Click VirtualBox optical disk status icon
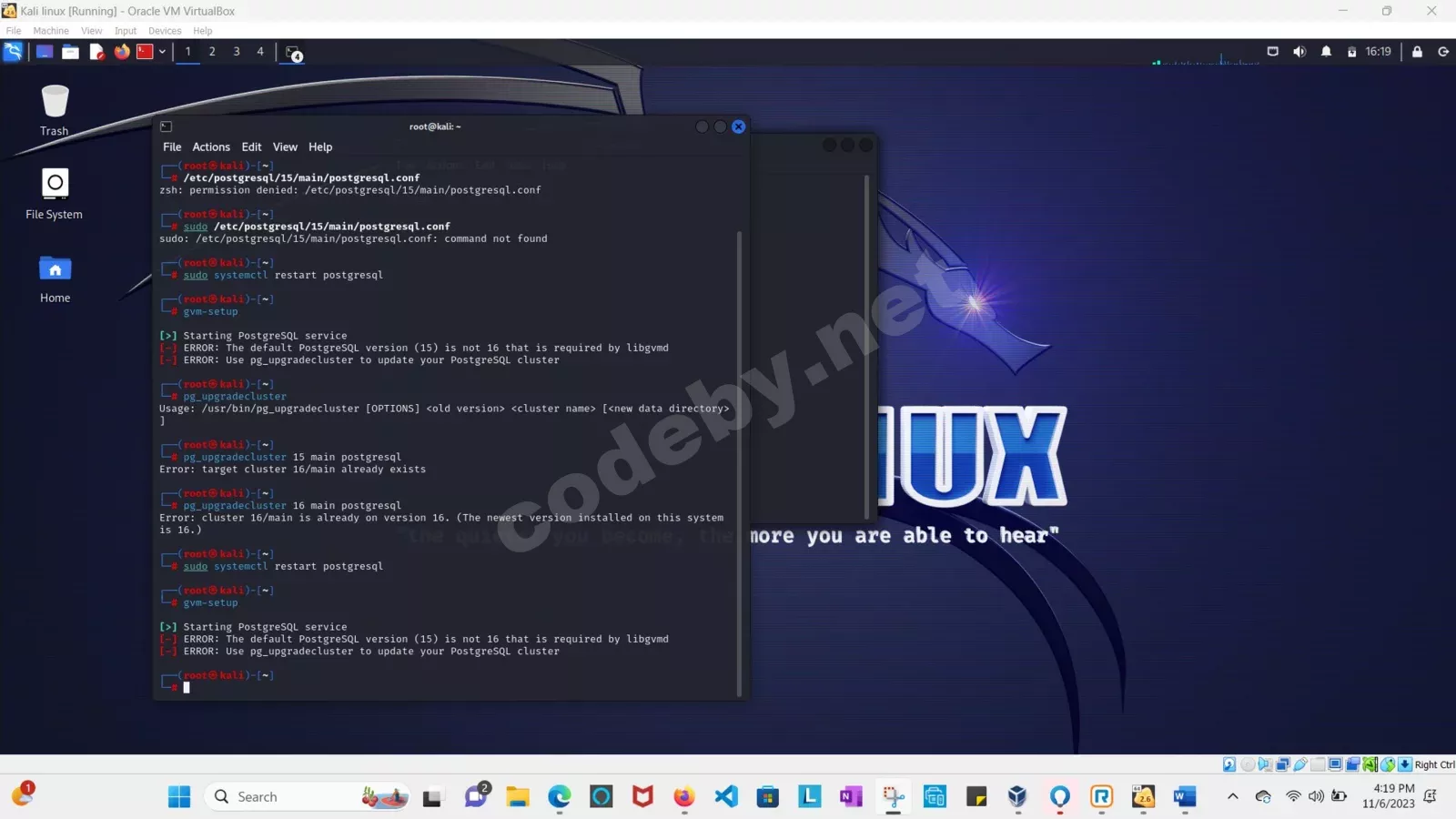1456x819 pixels. click(1248, 764)
